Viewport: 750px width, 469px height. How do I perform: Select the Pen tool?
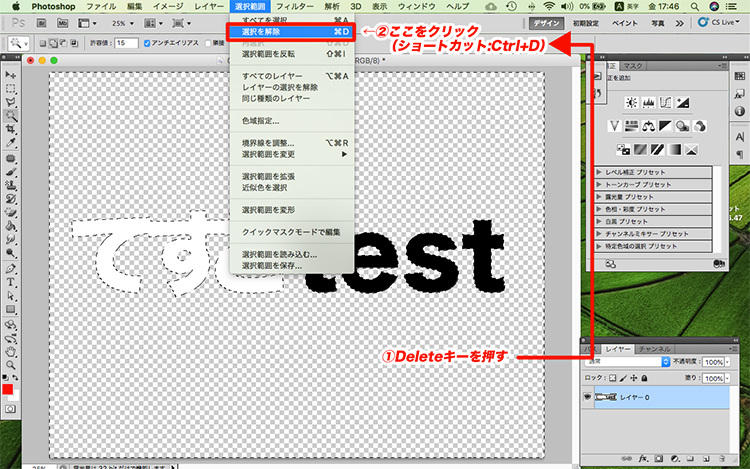[x=10, y=269]
